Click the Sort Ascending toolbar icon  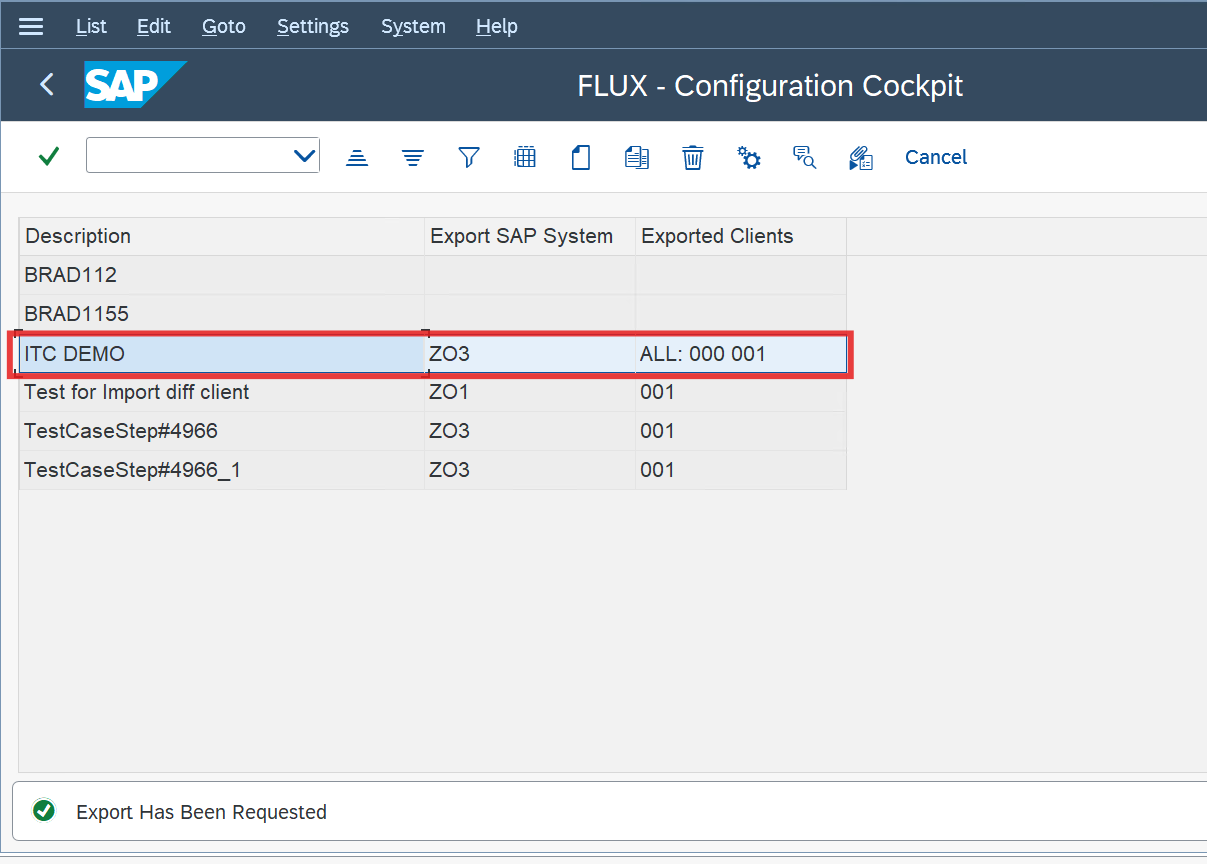(357, 157)
